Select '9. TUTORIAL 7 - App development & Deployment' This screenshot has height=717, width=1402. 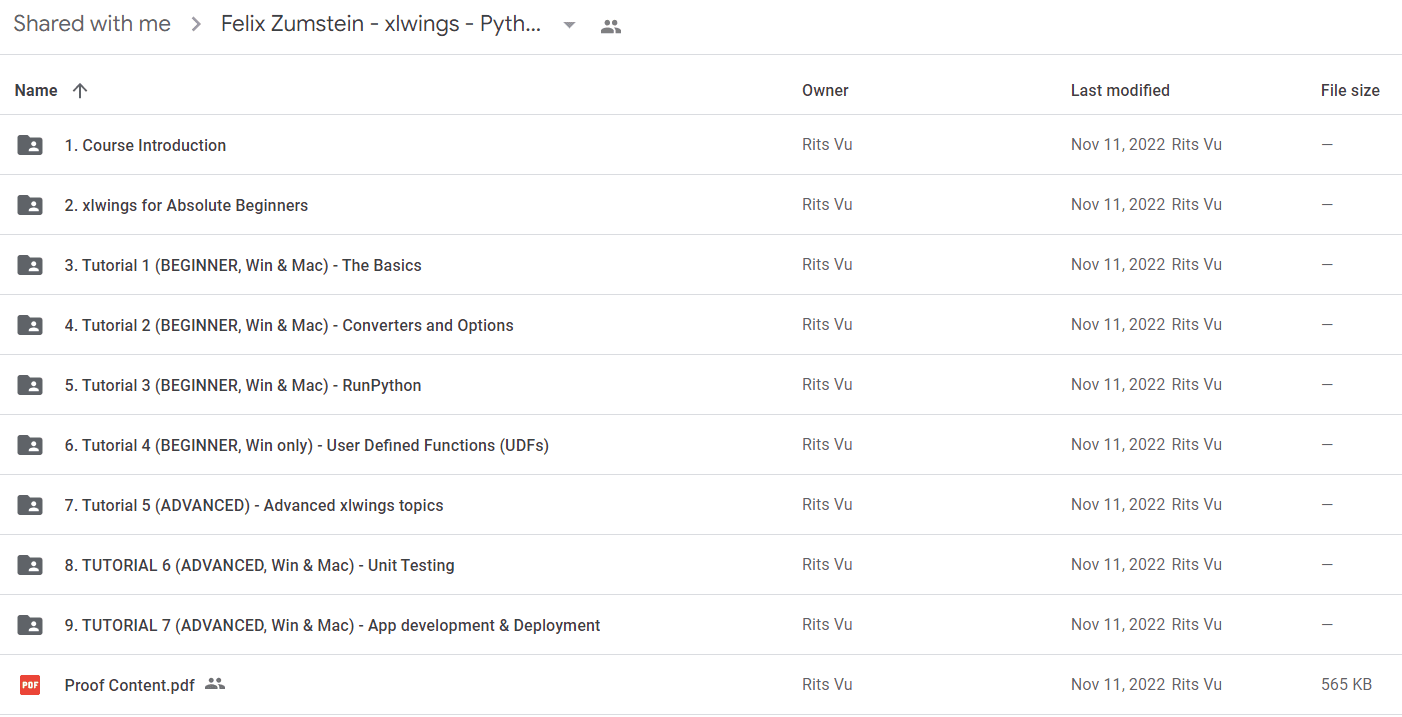[333, 625]
